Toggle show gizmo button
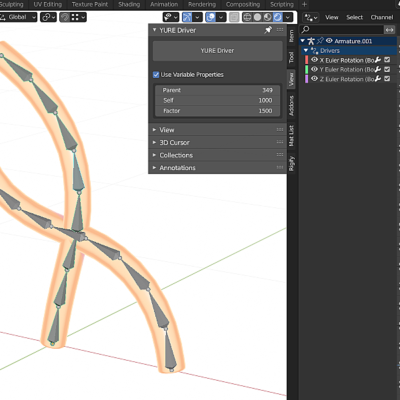This screenshot has height=400, width=400. pyautogui.click(x=187, y=17)
